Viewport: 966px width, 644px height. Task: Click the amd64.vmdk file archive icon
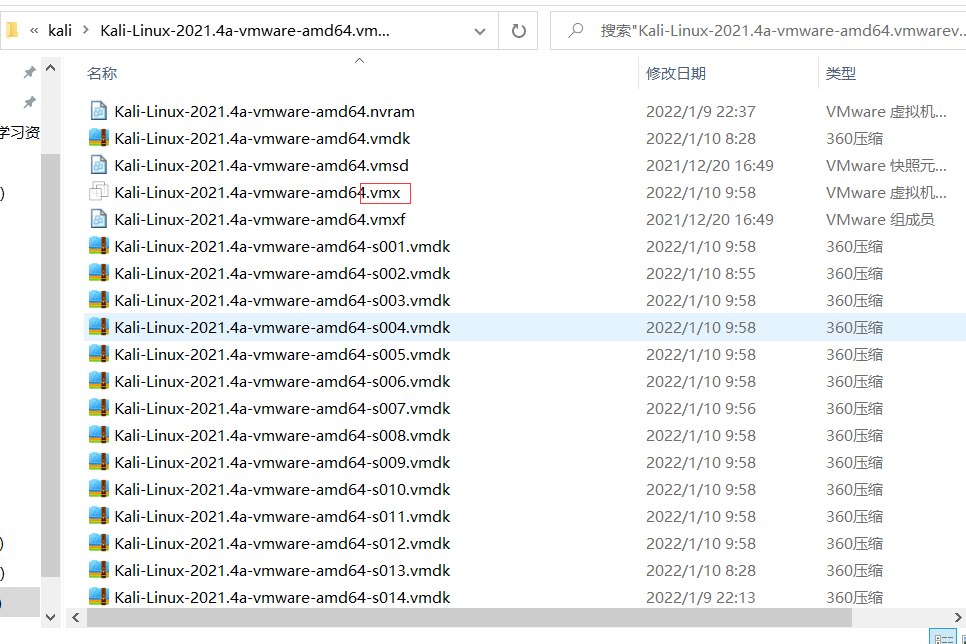coord(99,138)
